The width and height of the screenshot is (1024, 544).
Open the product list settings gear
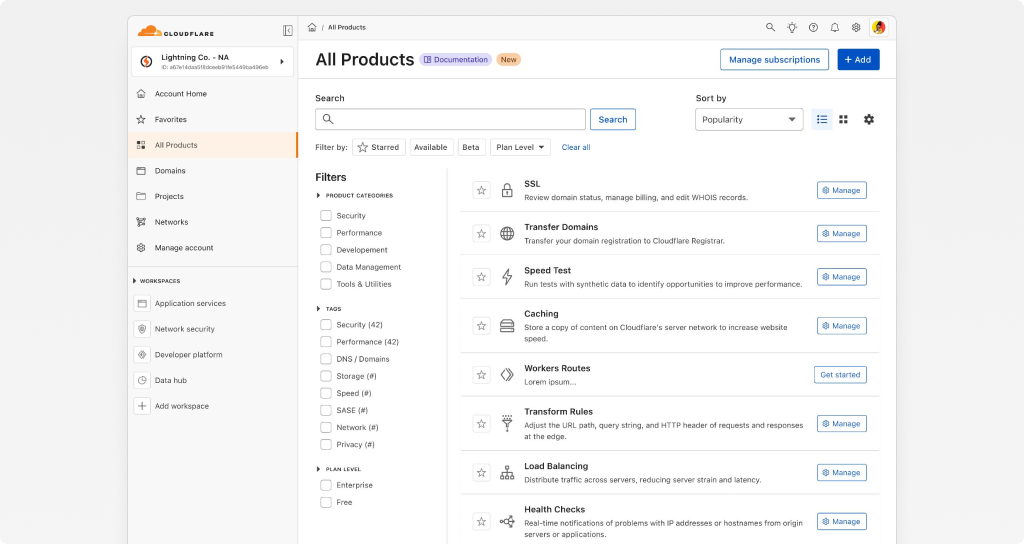coord(869,120)
